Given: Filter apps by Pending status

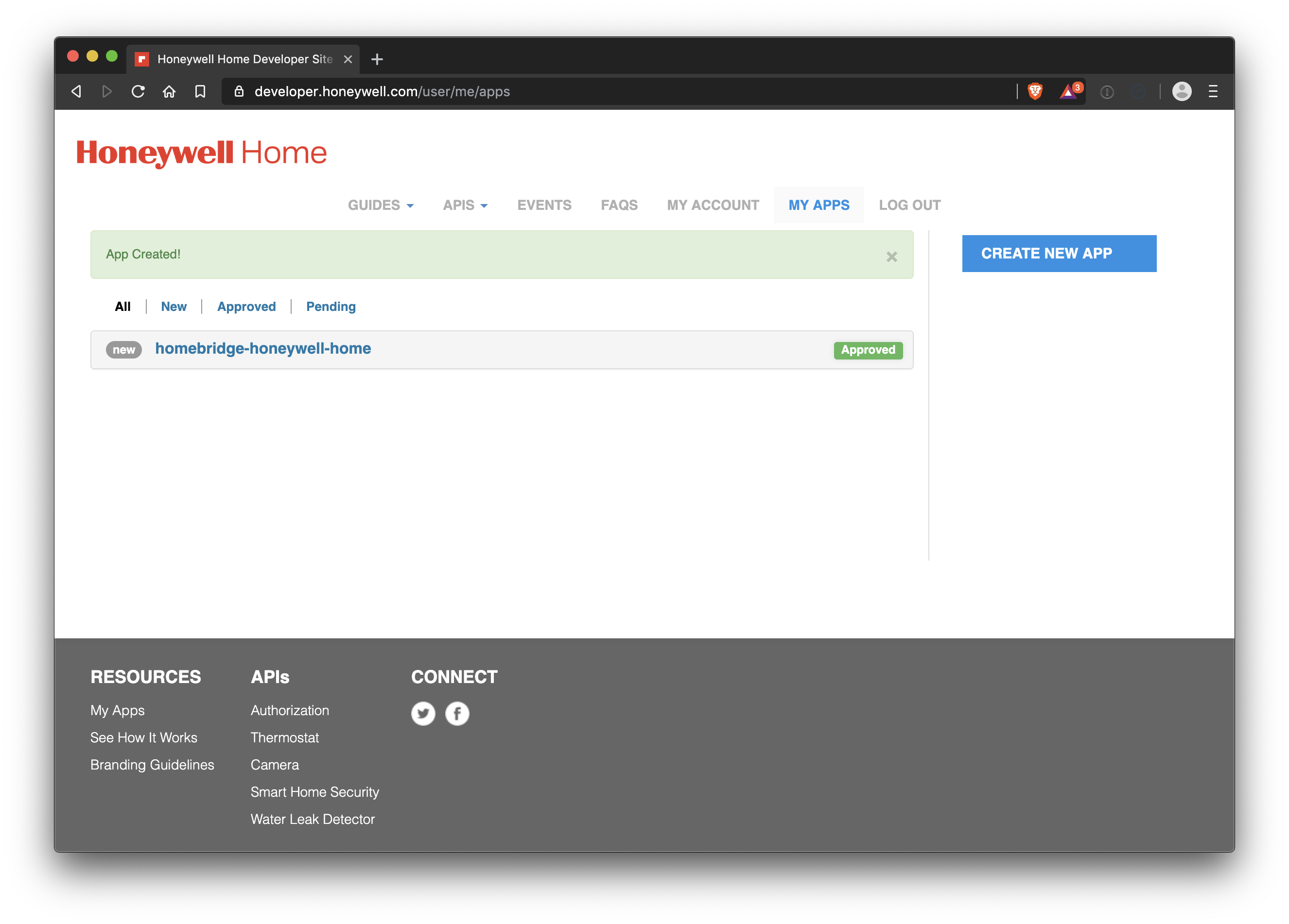Looking at the screenshot, I should click(x=331, y=307).
